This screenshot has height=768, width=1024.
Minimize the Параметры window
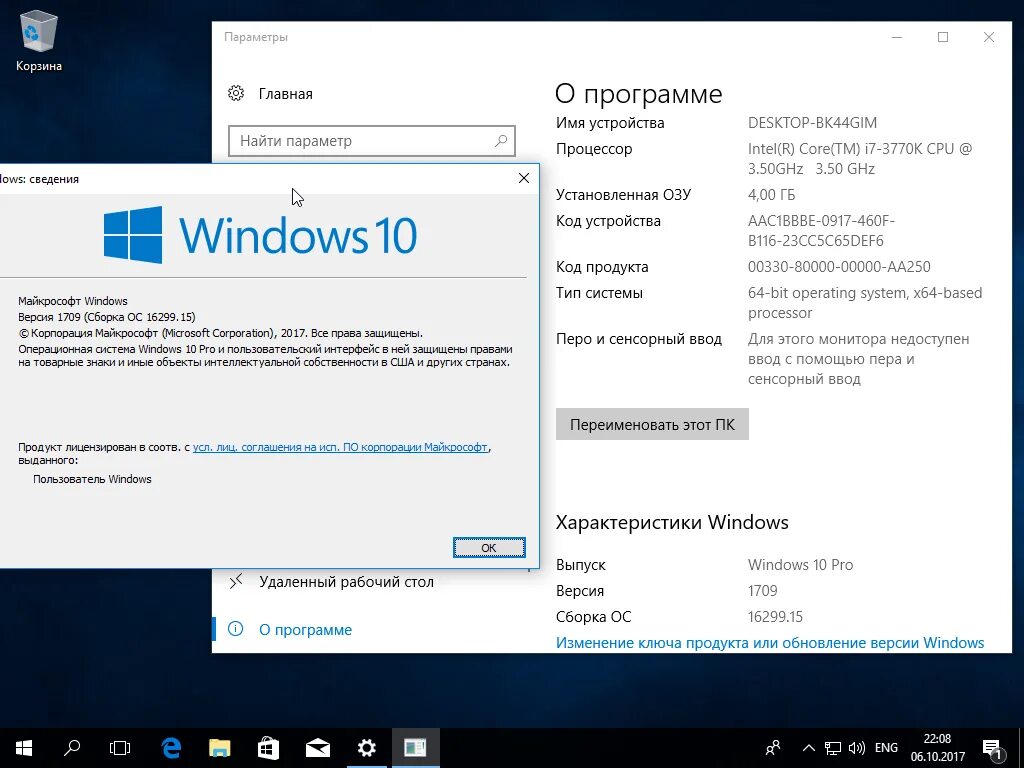[897, 37]
